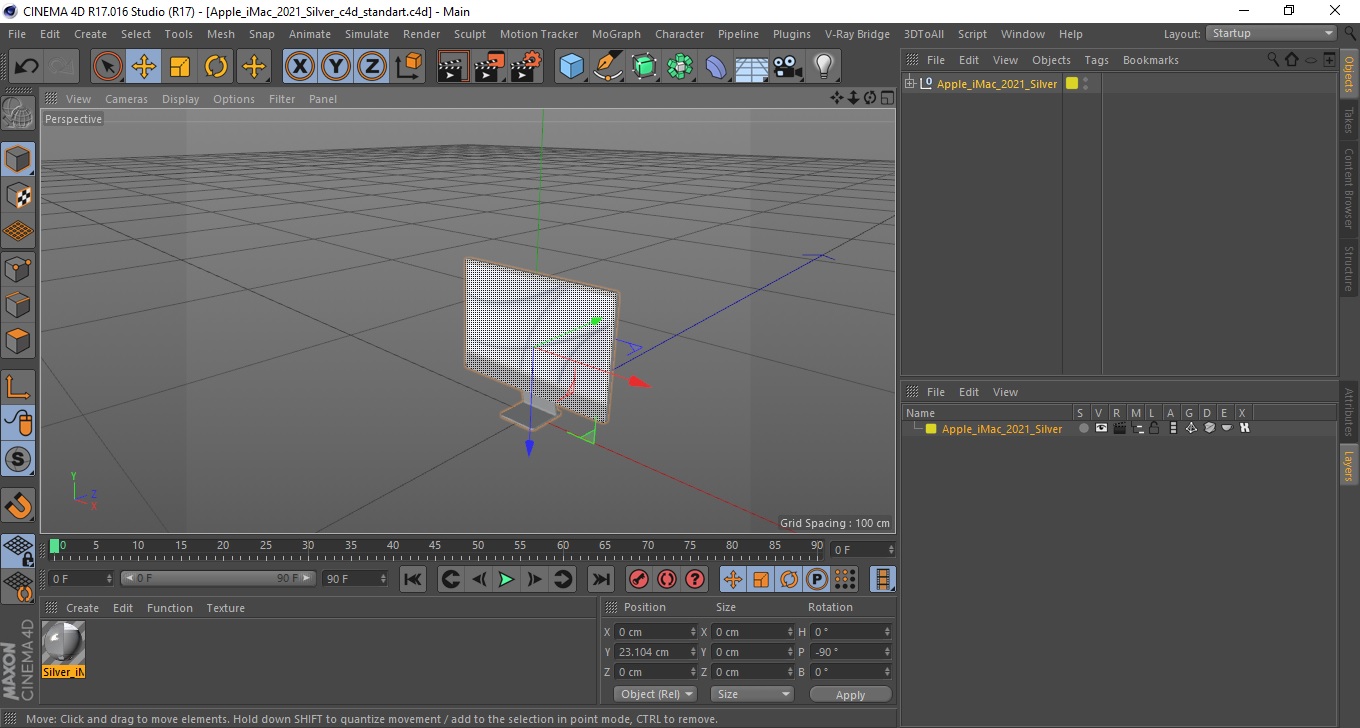Open the spline Pen tool
1360x728 pixels.
tap(608, 67)
